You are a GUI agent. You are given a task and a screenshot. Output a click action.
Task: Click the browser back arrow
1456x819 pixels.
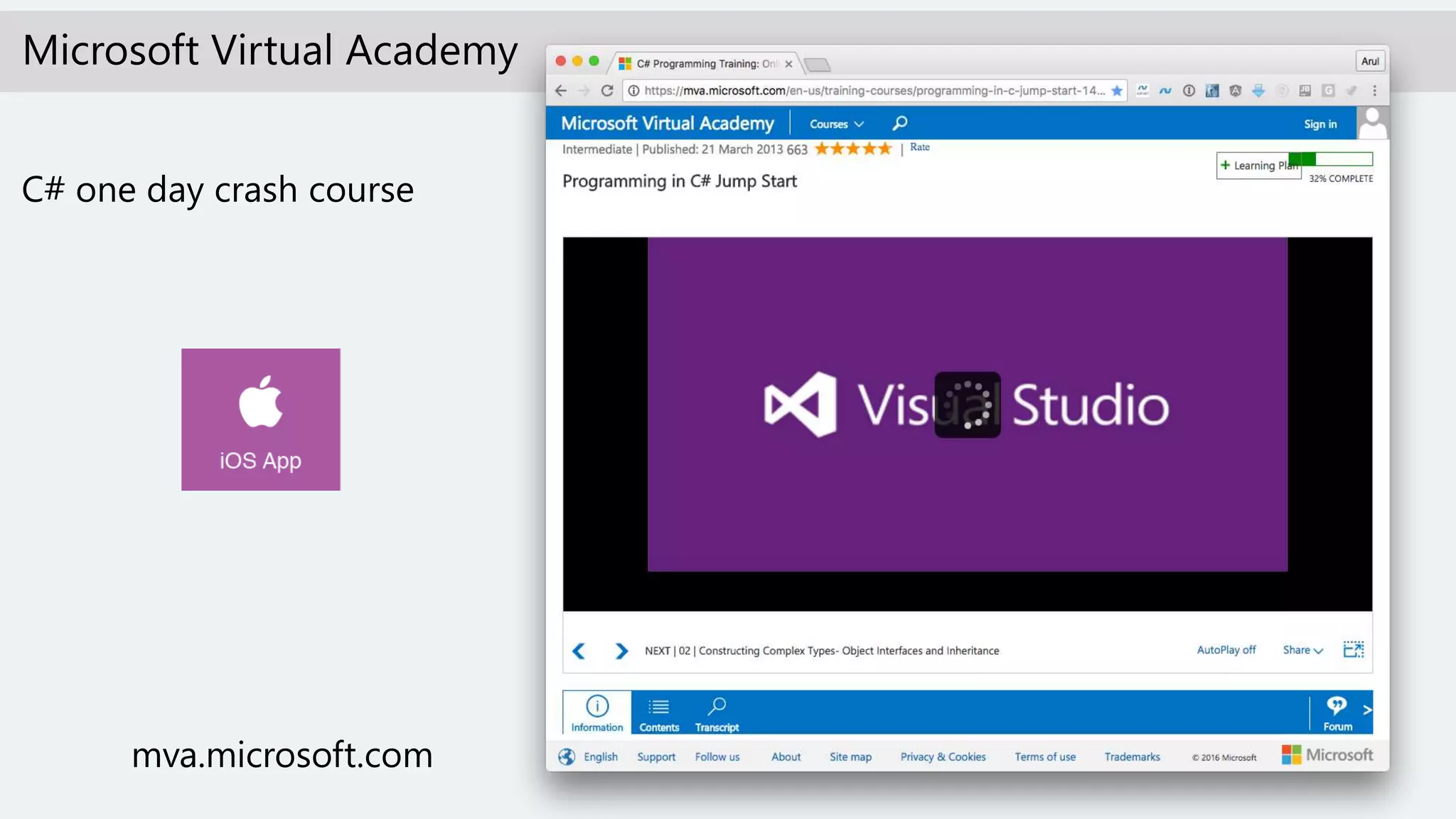(560, 91)
